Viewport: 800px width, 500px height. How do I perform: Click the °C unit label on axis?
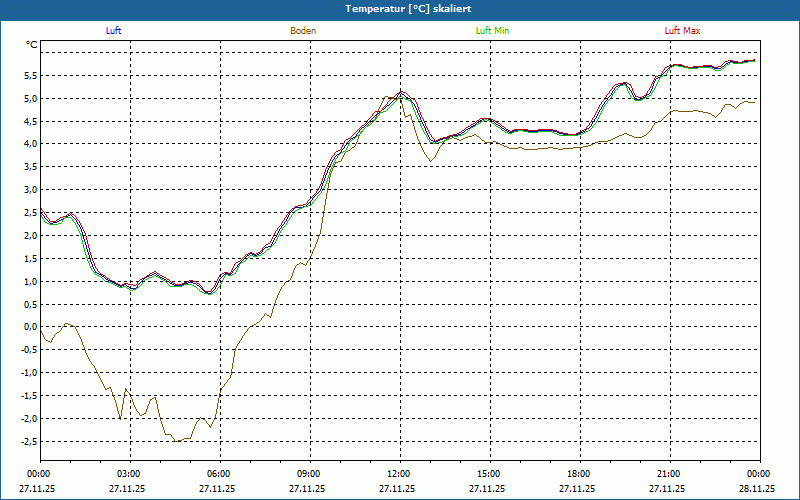tap(32, 45)
